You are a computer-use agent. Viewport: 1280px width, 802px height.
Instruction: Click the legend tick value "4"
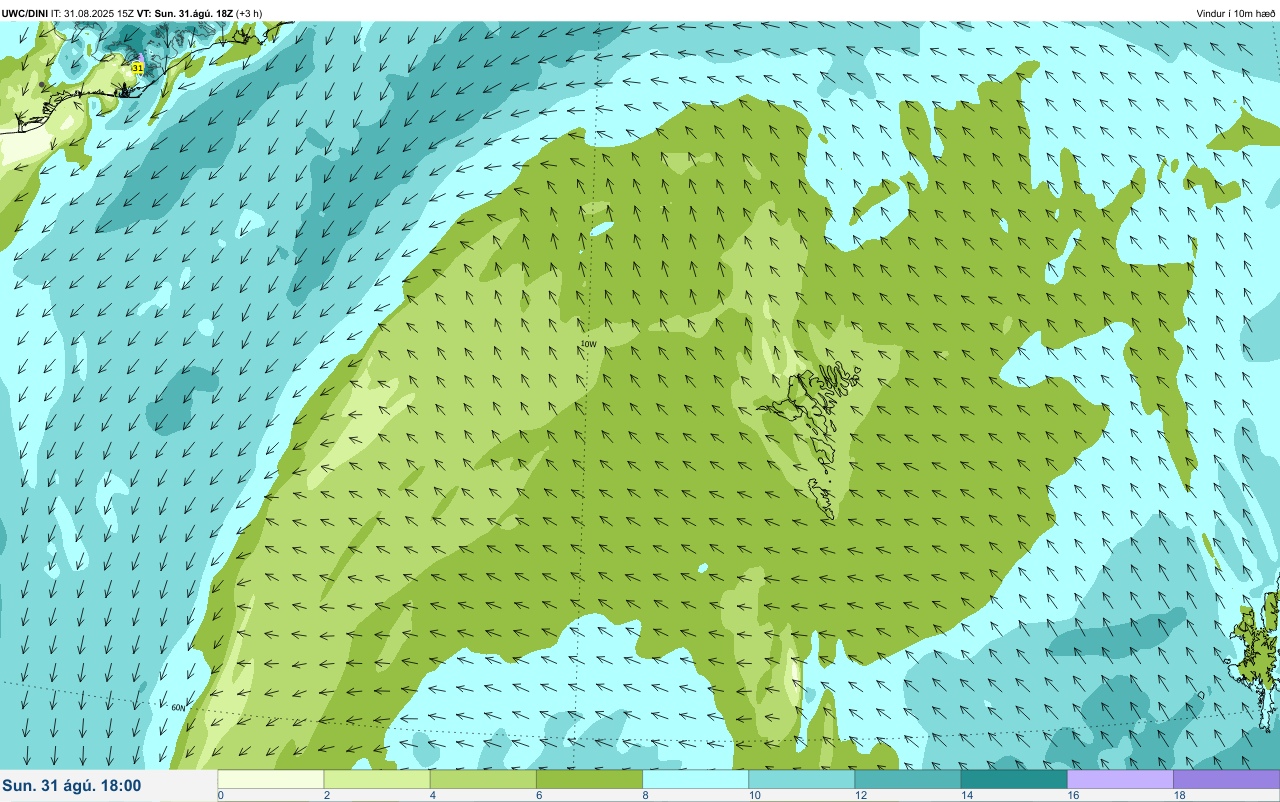click(433, 795)
